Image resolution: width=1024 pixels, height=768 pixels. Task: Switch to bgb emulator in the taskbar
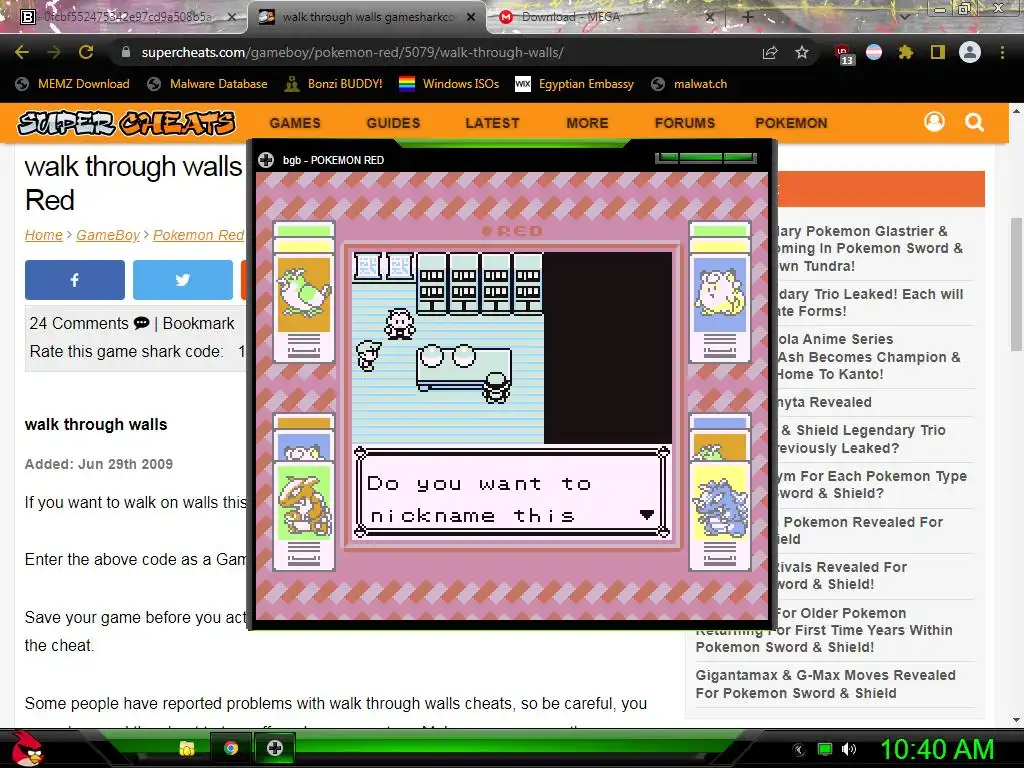(x=275, y=748)
